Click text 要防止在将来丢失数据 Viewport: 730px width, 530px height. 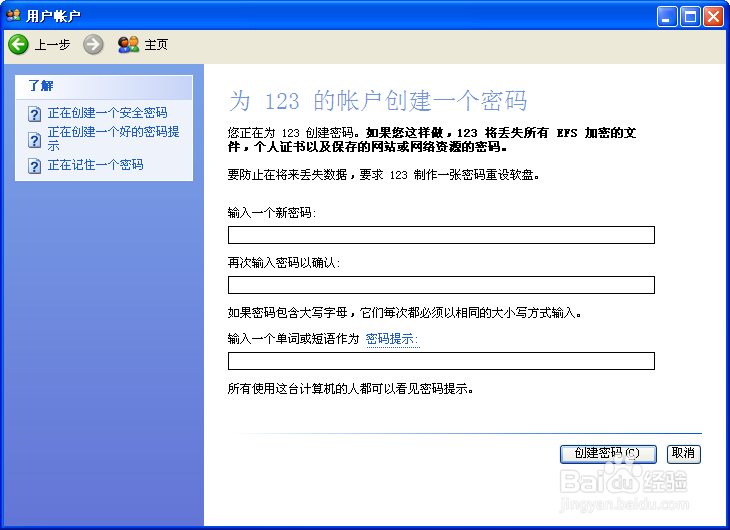[288, 175]
